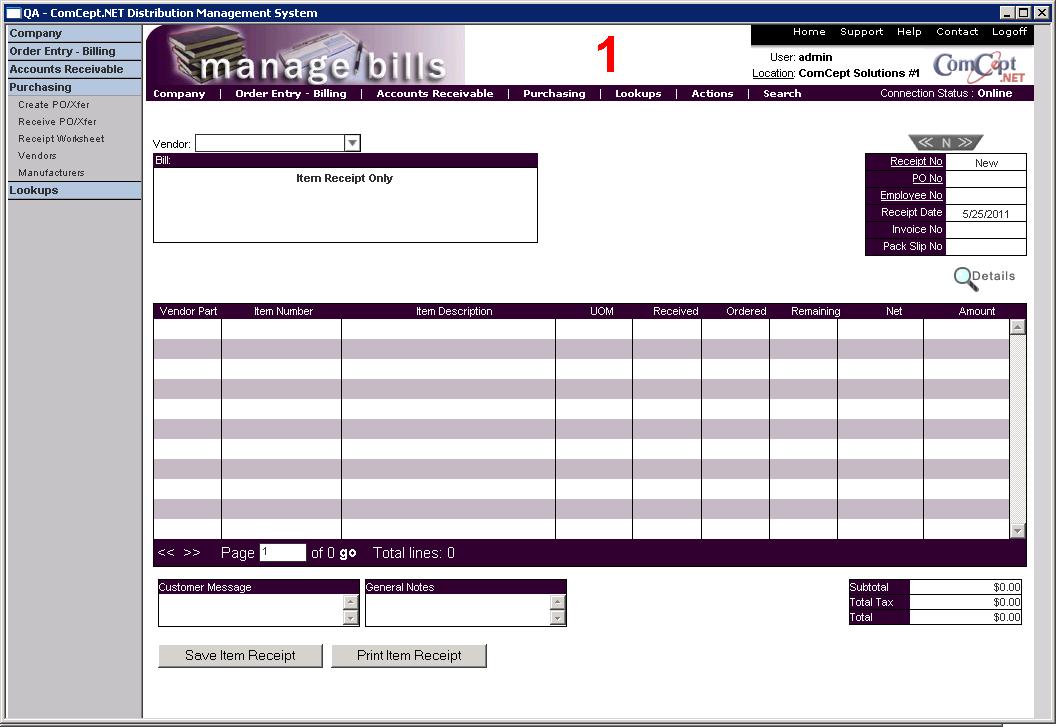Open the Receipt No link
1056x727 pixels.
point(915,162)
